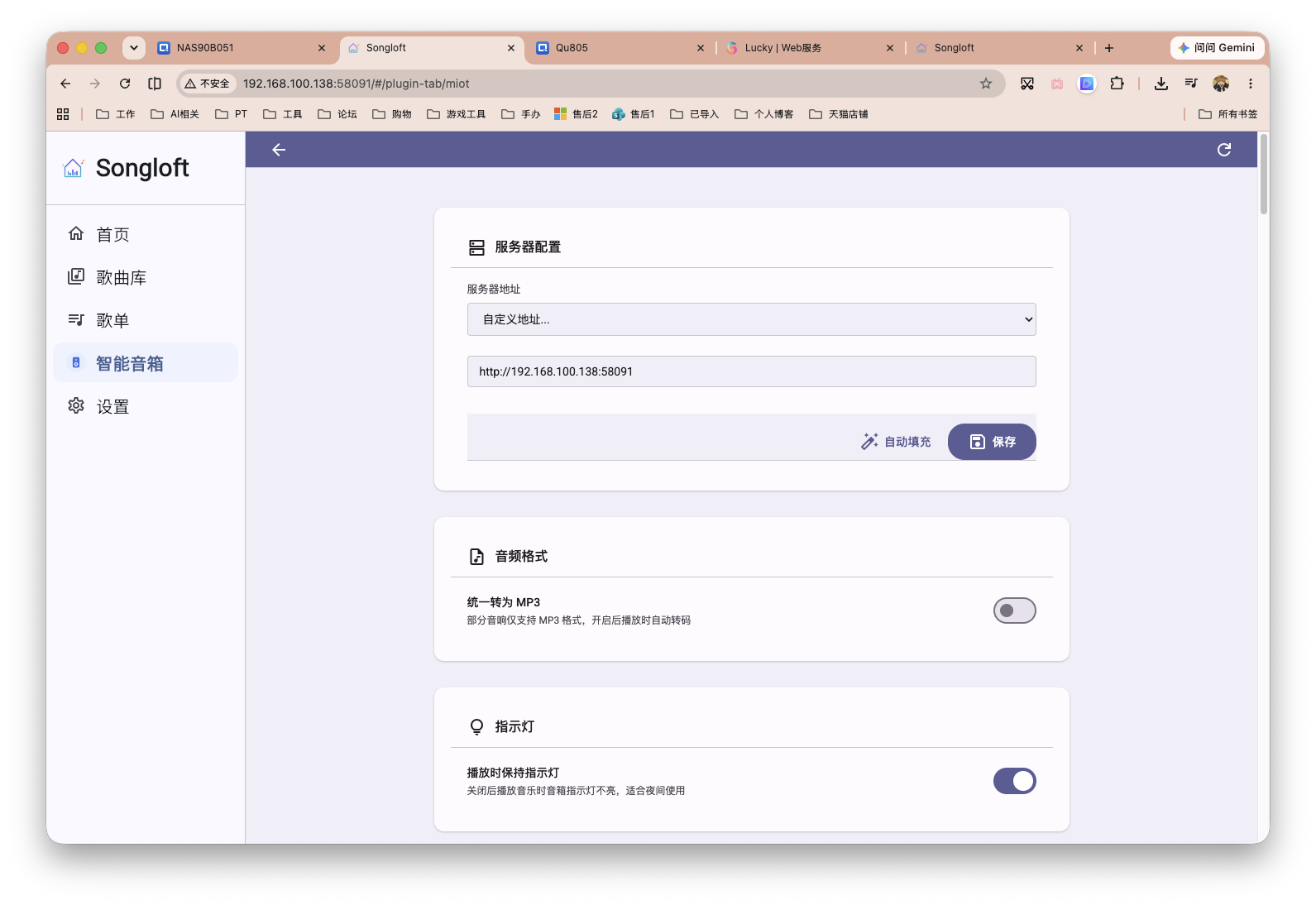Click the screenshot extension icon in toolbar

(x=1027, y=84)
